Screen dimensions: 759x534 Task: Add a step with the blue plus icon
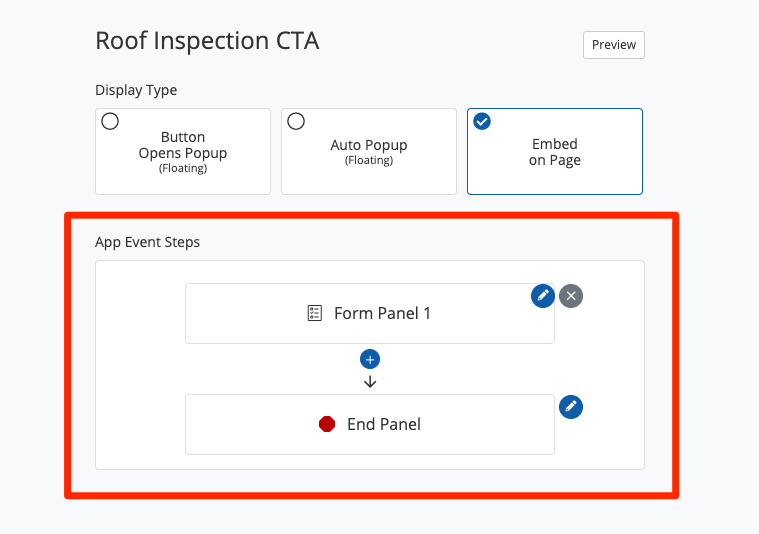click(x=370, y=359)
